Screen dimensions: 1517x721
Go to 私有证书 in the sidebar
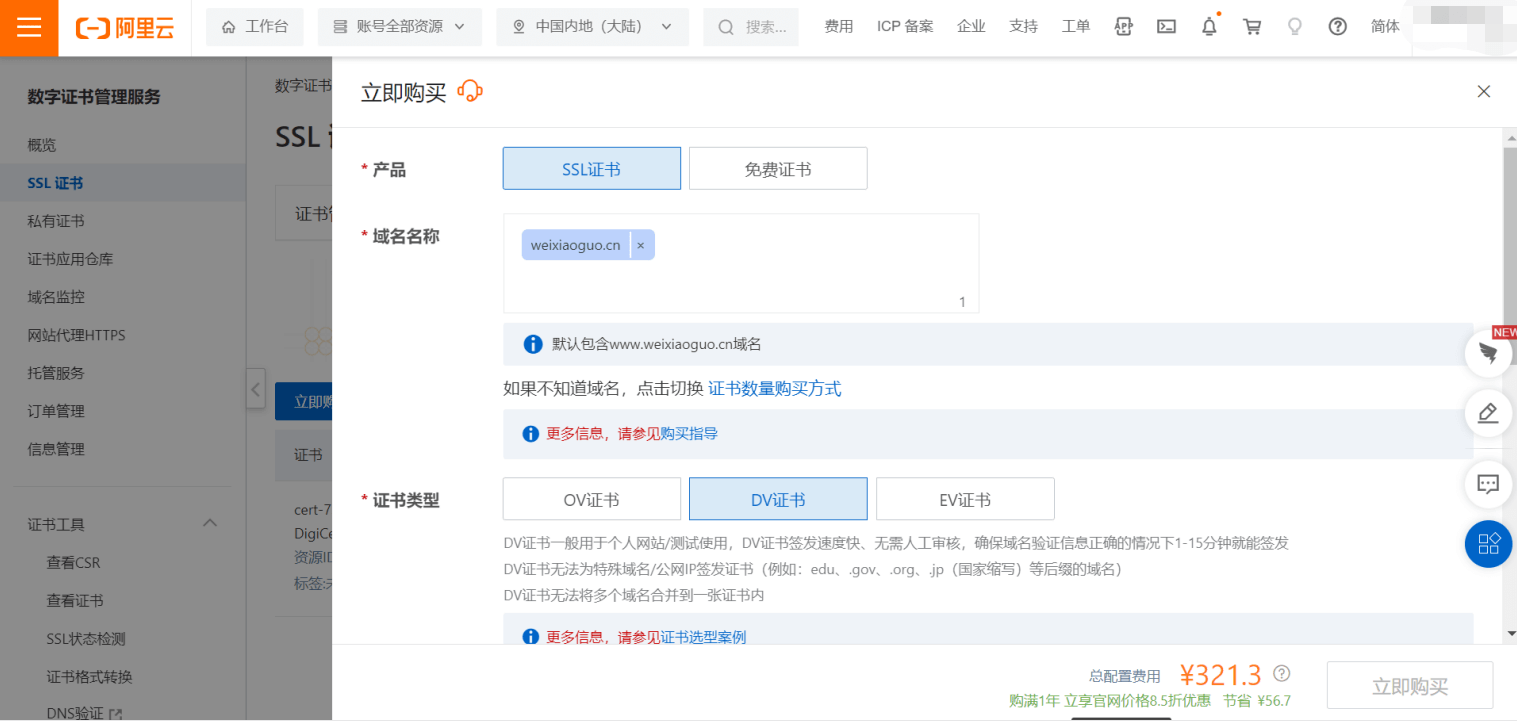click(x=56, y=221)
